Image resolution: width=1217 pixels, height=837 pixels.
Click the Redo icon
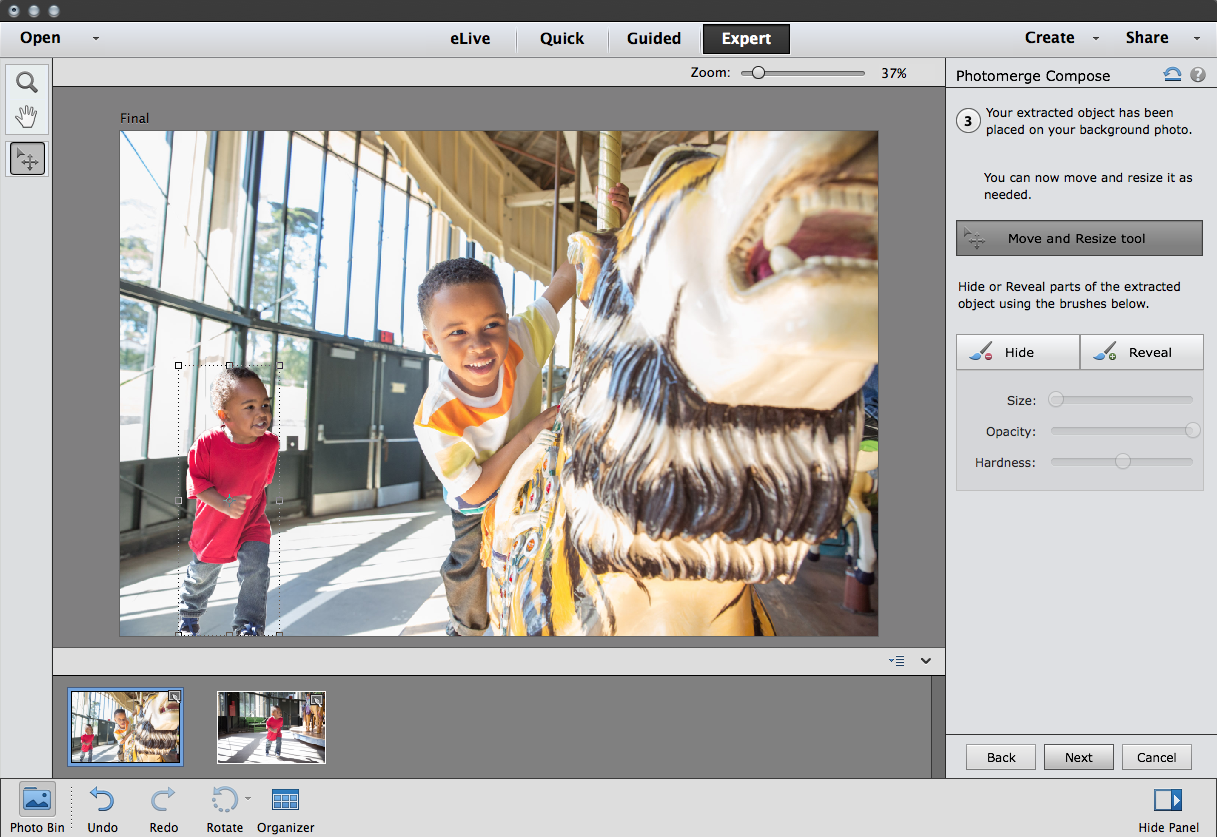[163, 798]
